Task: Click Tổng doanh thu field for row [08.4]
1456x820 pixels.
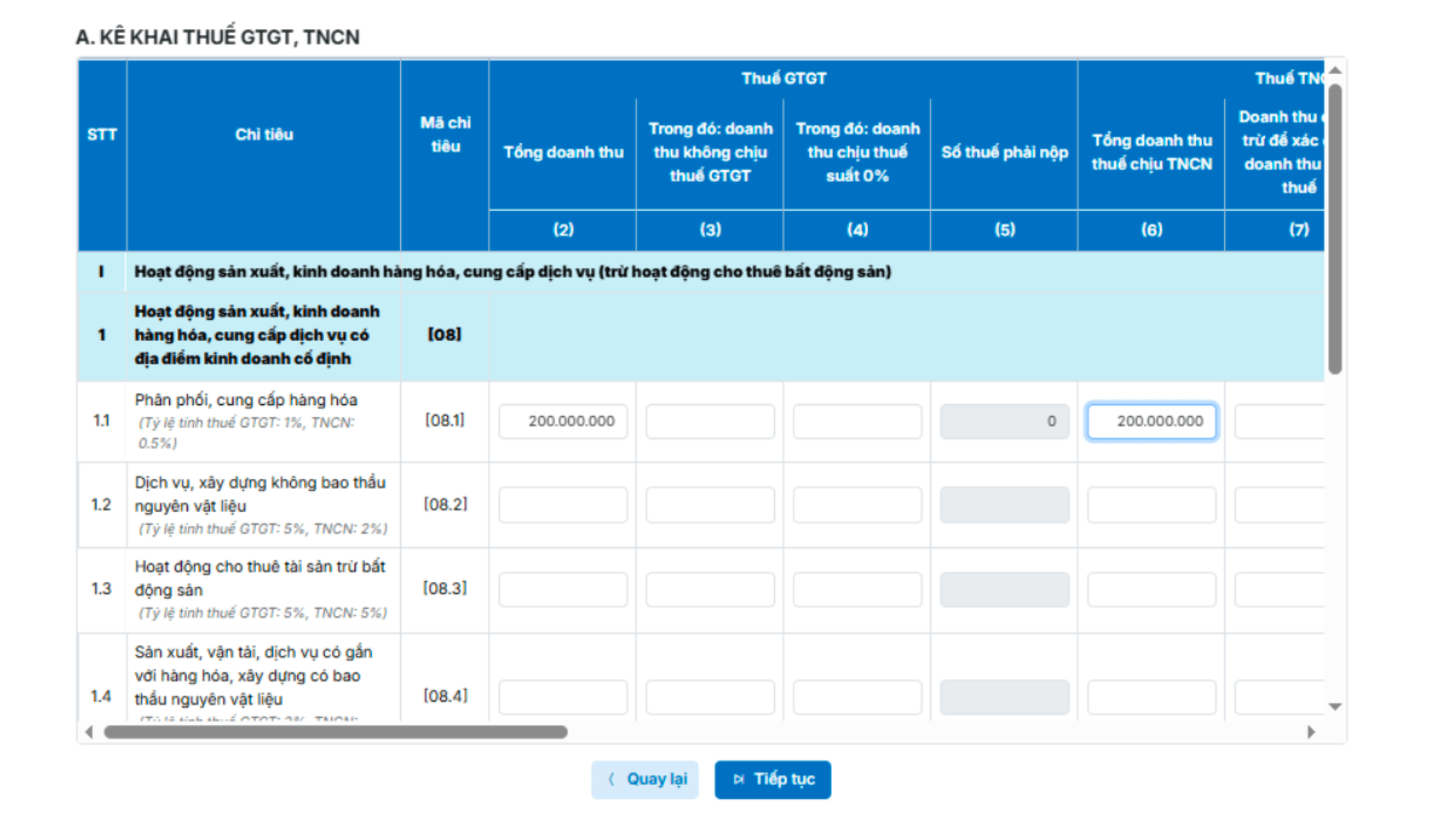Action: click(x=563, y=697)
